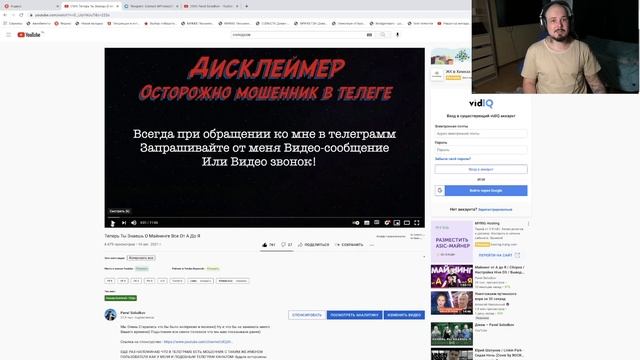Open Майнинг от А до Я video thumbnail
The height and width of the screenshot is (360, 640).
[452, 276]
